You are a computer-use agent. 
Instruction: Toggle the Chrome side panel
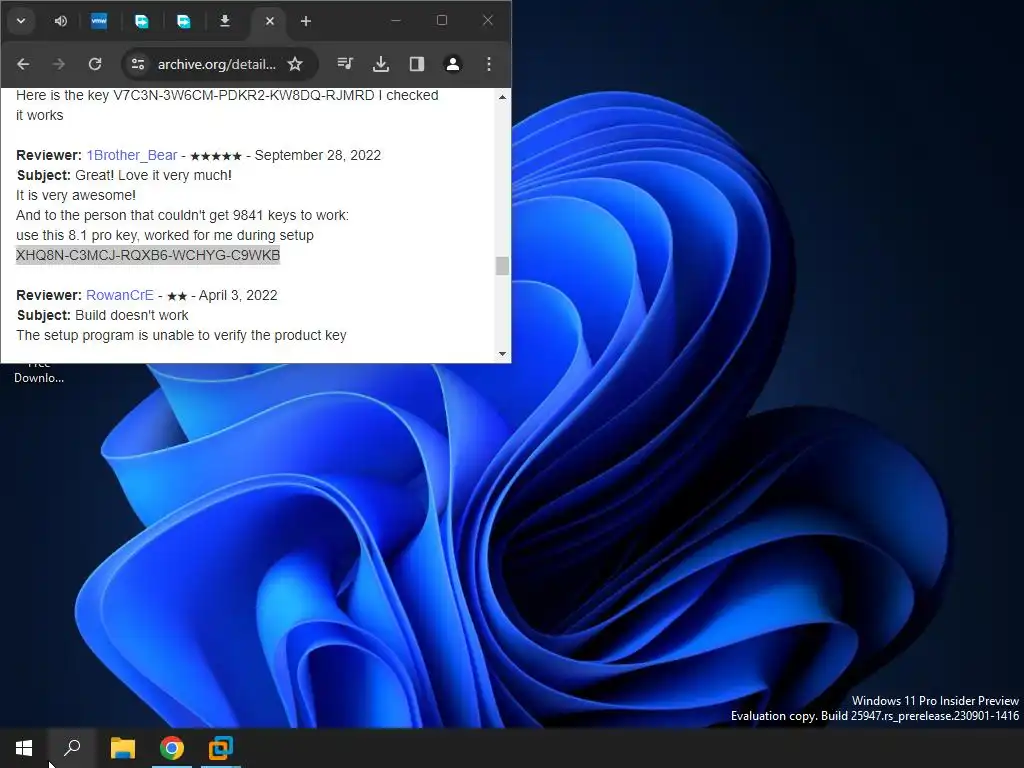pyautogui.click(x=417, y=64)
